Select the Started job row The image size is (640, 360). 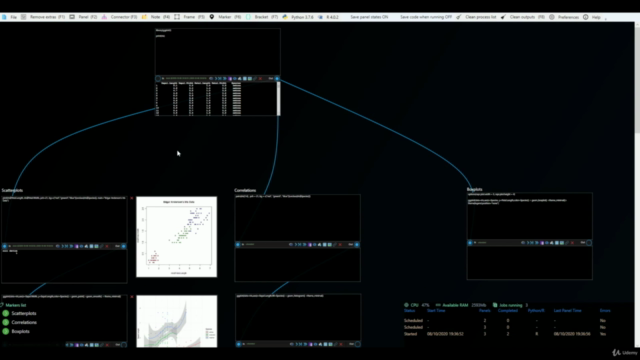point(506,334)
